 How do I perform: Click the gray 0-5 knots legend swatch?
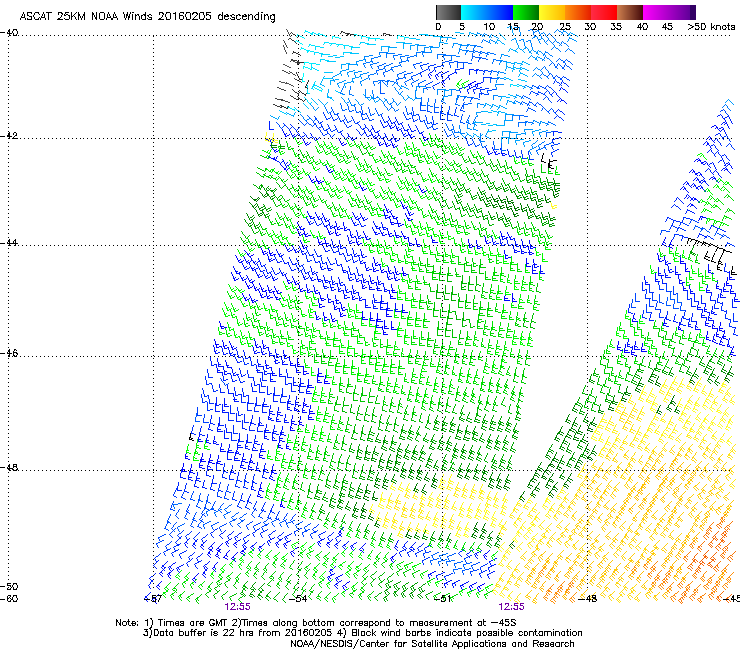[448, 12]
